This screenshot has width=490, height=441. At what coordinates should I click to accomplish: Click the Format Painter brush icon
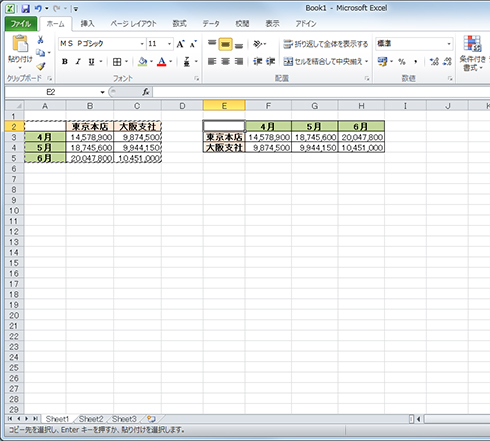click(x=40, y=66)
